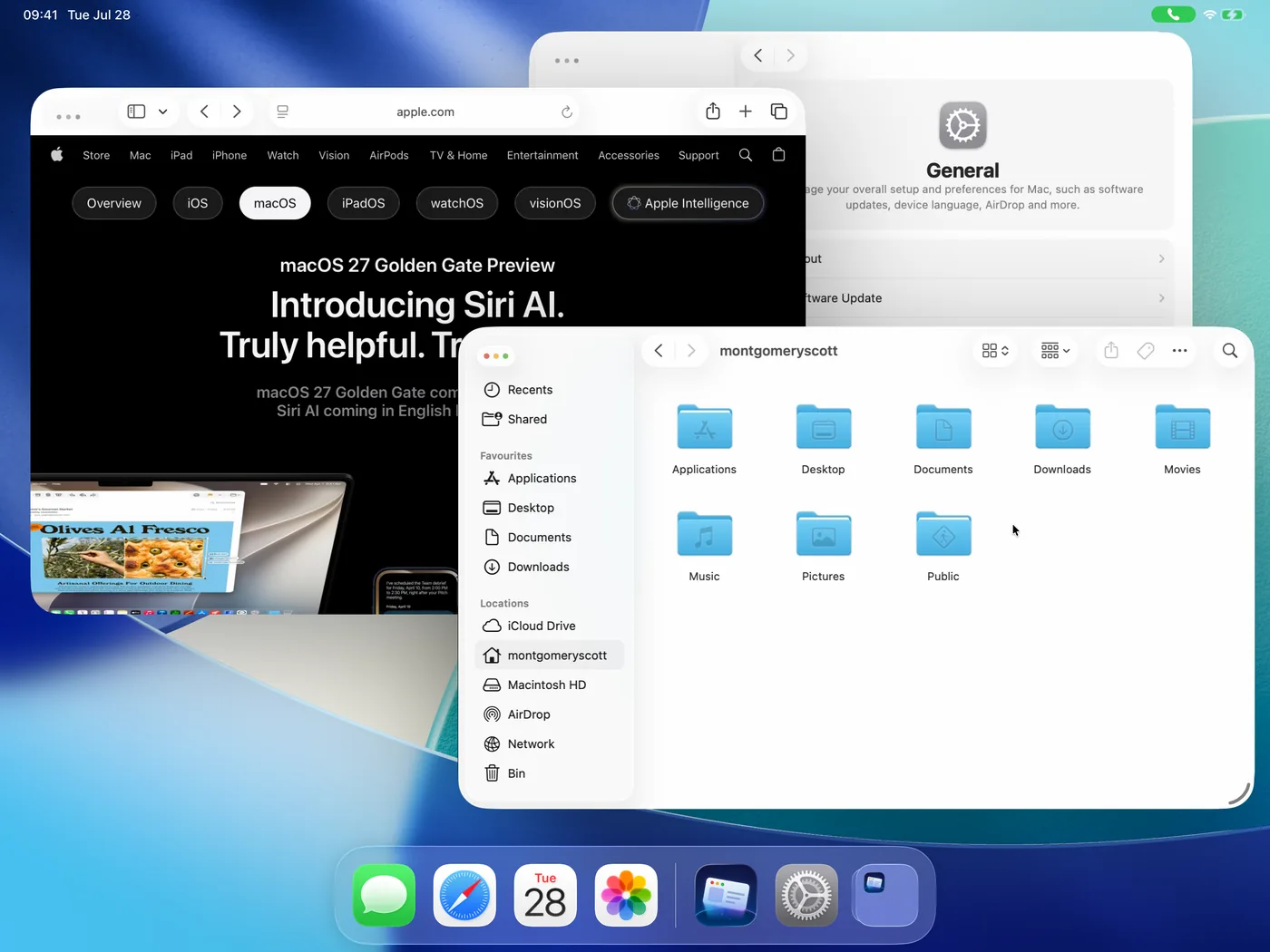Select Downloads in Favourites sidebar
The height and width of the screenshot is (952, 1270).
[x=550, y=567]
